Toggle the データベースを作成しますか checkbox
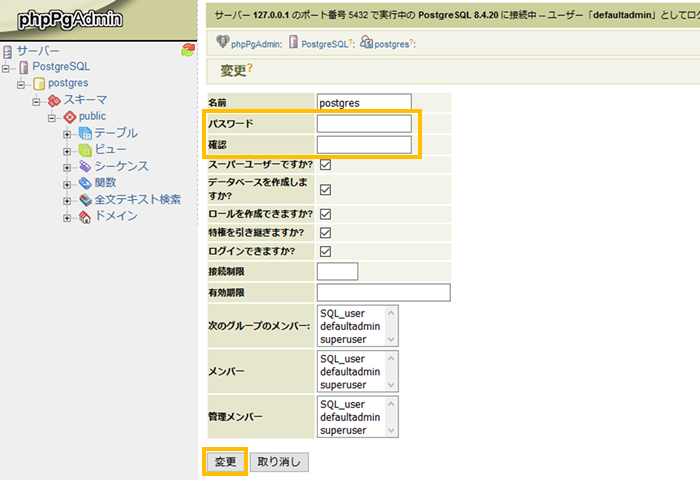Screen dimensions: 700x480 click(x=325, y=190)
